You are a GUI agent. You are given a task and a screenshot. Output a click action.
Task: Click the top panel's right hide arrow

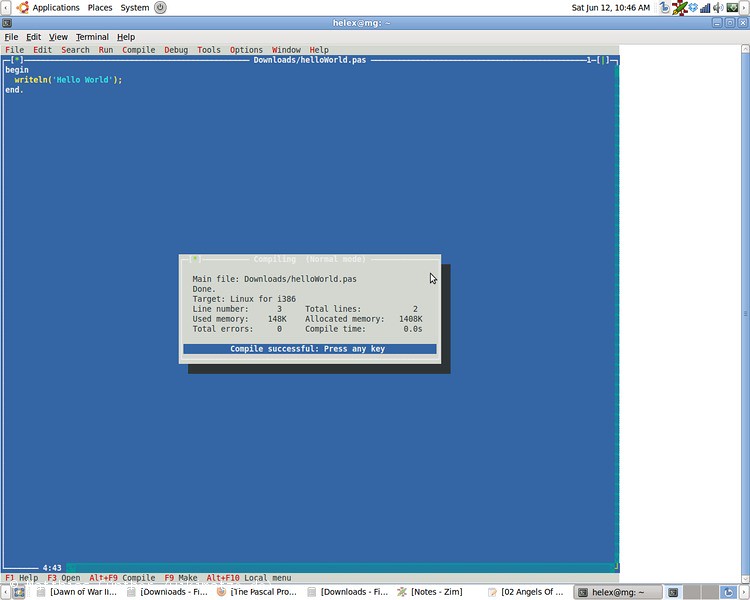point(745,8)
